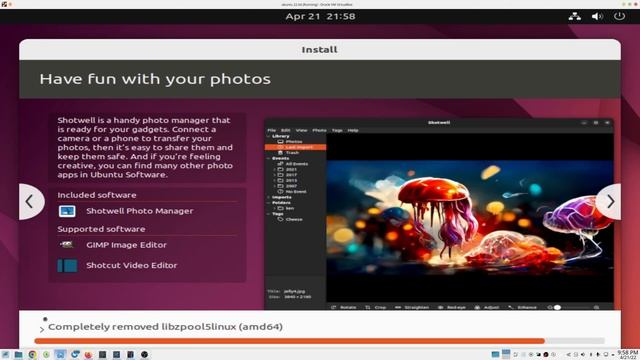Open File Explorer from the Windows taskbar
The height and width of the screenshot is (360, 640).
click(x=18, y=354)
